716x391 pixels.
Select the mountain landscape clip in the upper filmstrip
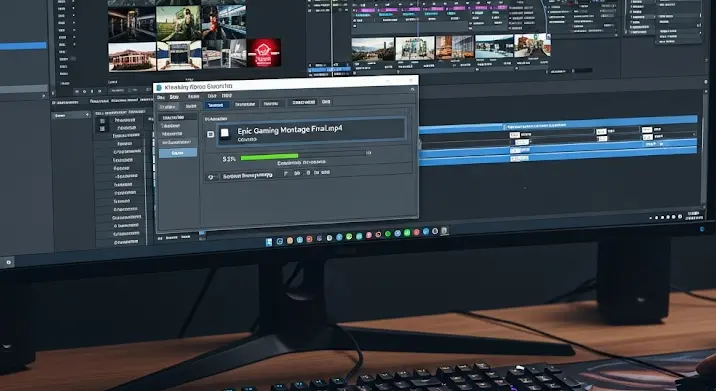coord(373,49)
